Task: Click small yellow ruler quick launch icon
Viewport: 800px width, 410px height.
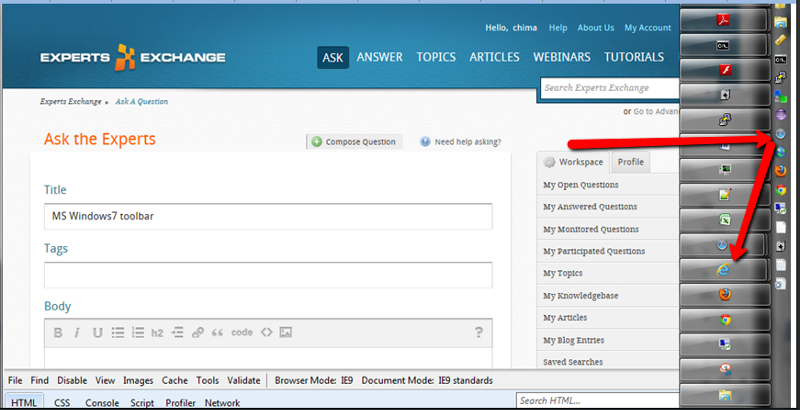Action: (781, 40)
